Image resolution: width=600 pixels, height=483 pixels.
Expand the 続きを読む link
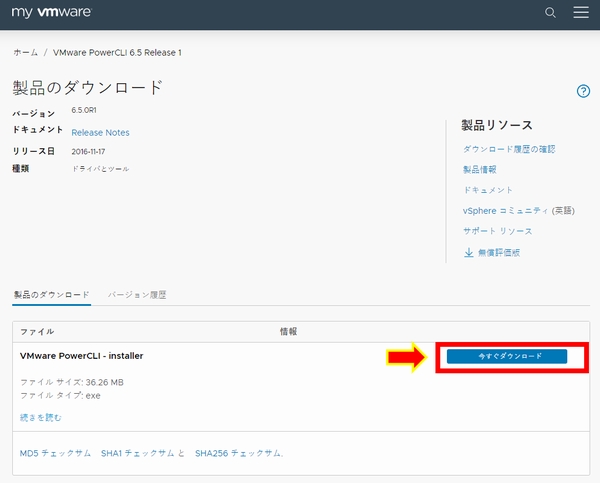[x=41, y=418]
